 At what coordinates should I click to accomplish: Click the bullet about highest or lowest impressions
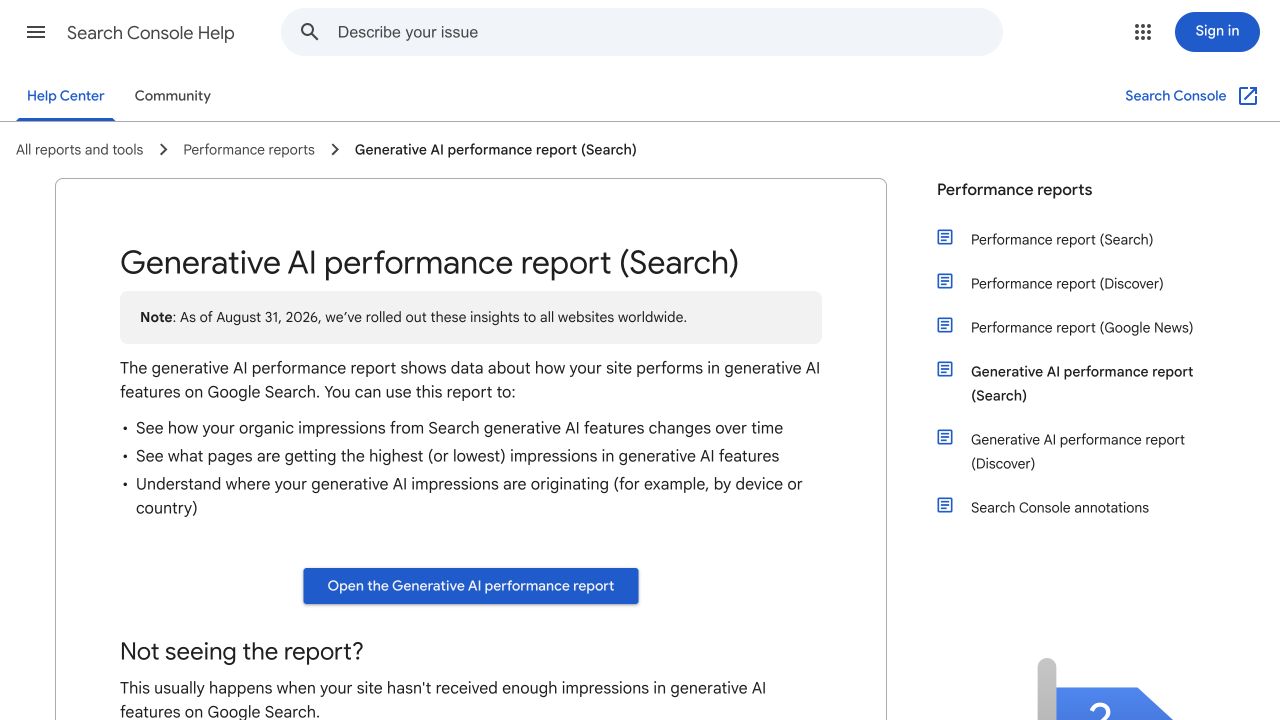coord(457,456)
